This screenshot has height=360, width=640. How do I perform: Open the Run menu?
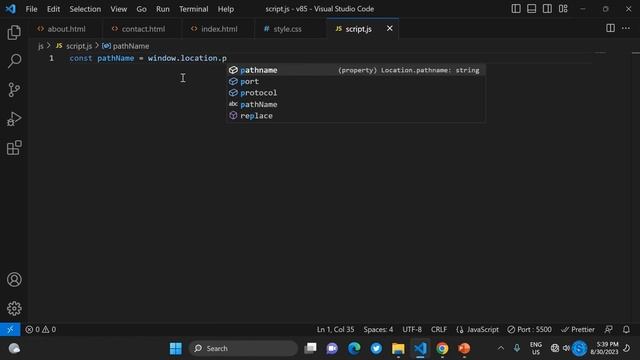pos(162,9)
